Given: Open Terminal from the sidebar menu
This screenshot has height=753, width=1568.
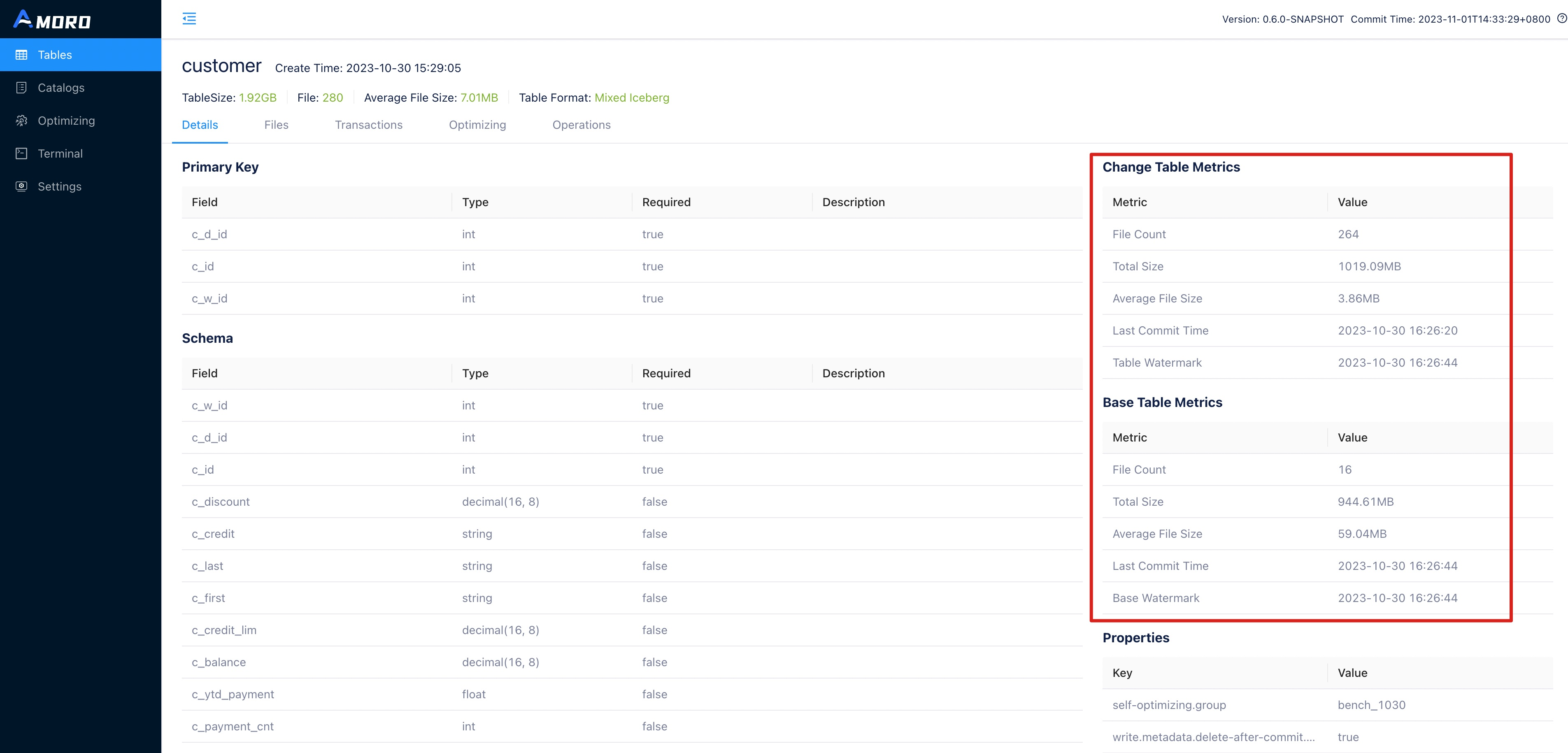Looking at the screenshot, I should click(x=60, y=153).
